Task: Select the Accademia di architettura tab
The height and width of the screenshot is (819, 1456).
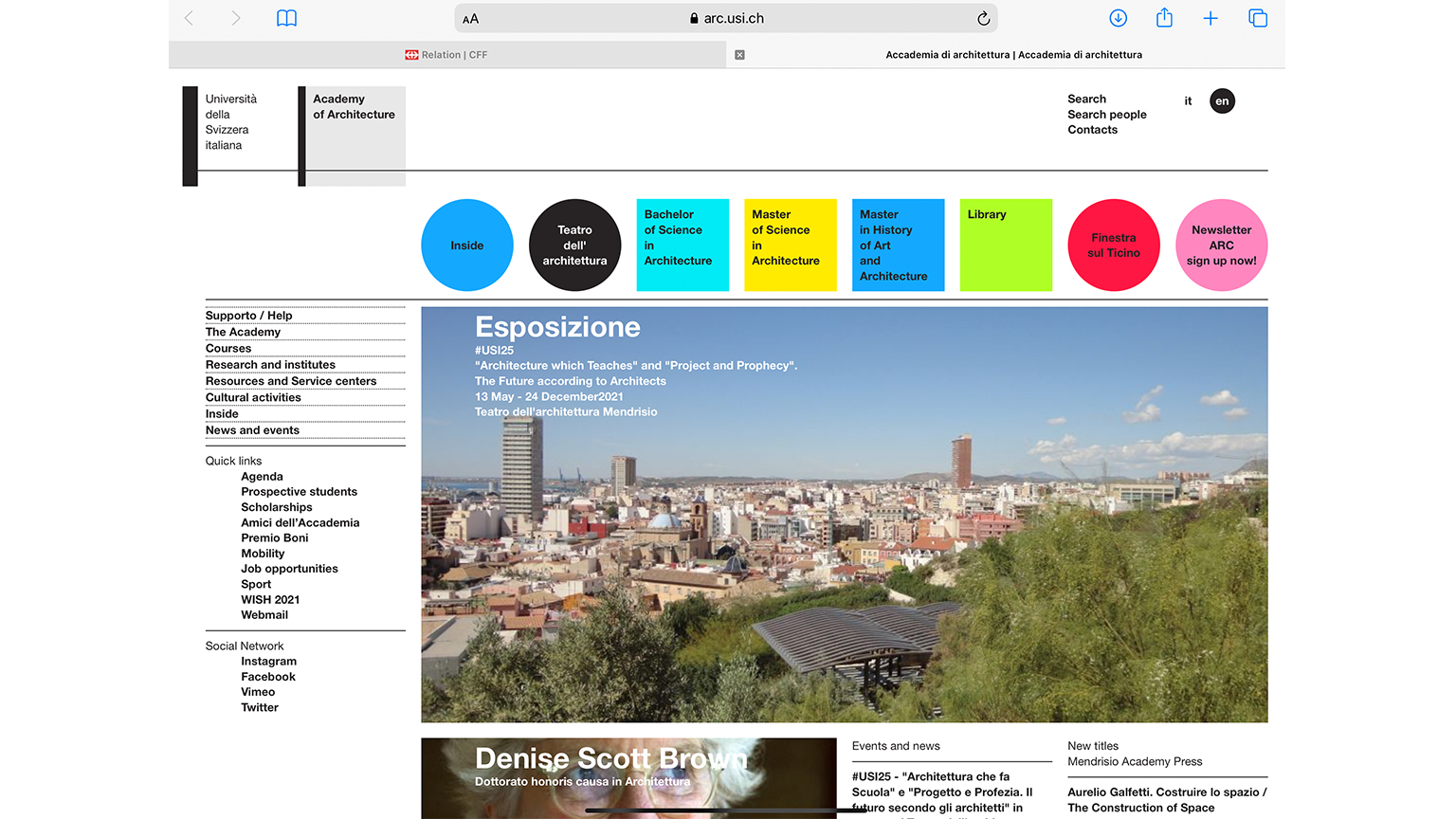Action: pyautogui.click(x=1013, y=55)
